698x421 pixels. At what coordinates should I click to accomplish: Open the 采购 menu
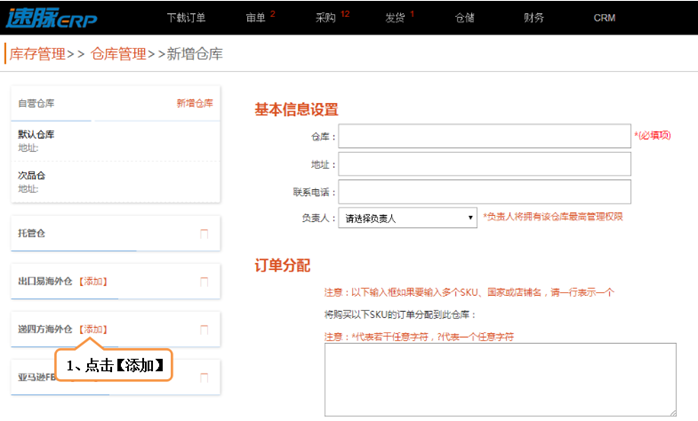325,18
